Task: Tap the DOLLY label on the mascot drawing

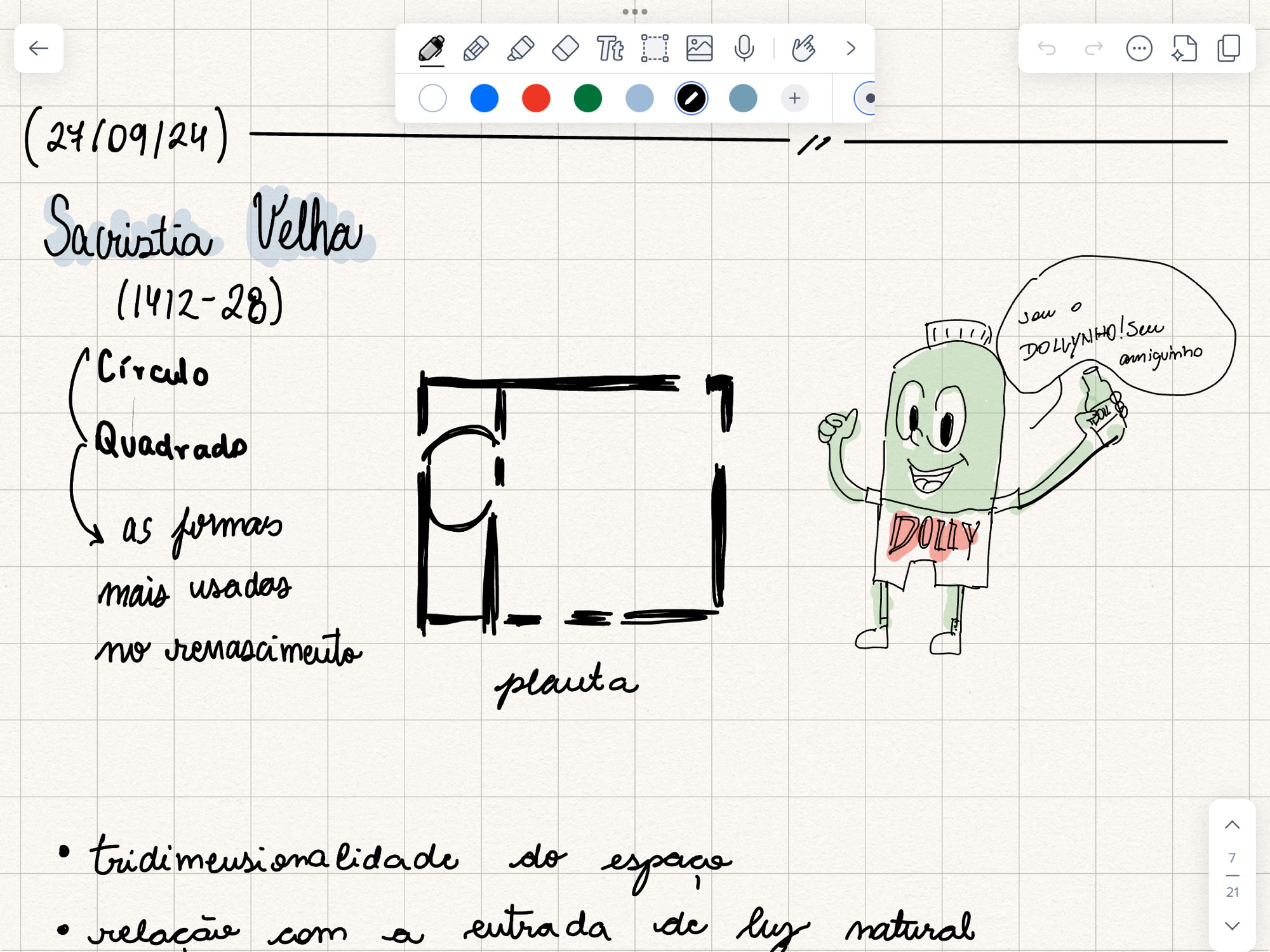Action: pyautogui.click(x=933, y=536)
